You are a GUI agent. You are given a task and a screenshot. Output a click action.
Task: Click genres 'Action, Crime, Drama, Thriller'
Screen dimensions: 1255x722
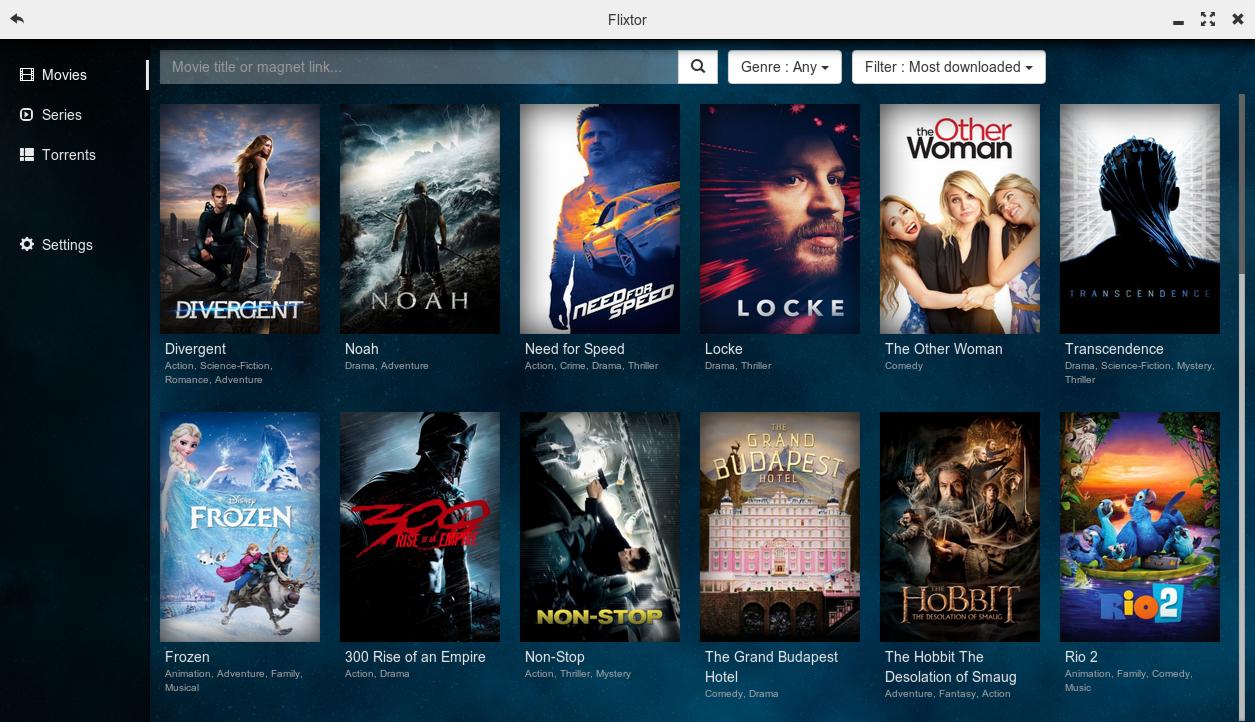(x=592, y=366)
